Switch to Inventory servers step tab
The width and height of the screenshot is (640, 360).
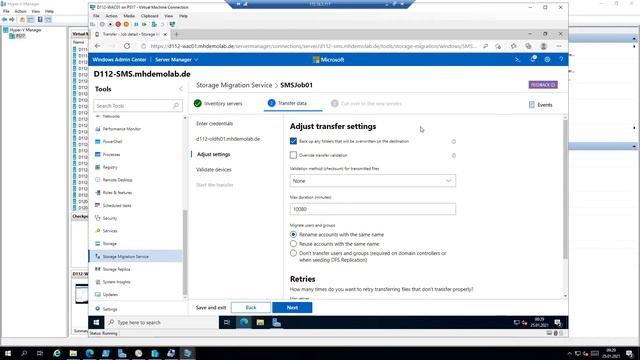(x=218, y=104)
